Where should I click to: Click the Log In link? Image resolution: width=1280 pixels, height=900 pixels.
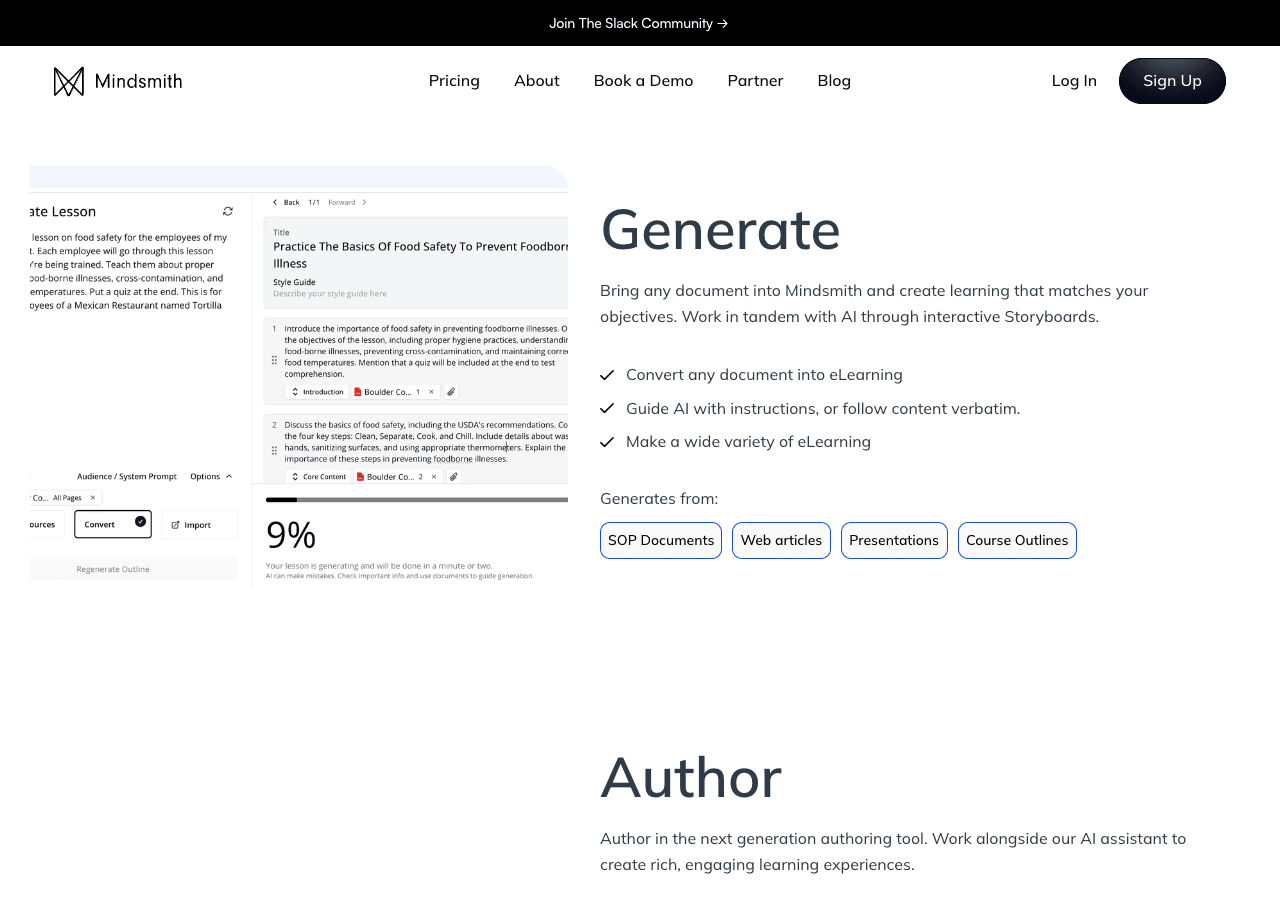pos(1074,81)
